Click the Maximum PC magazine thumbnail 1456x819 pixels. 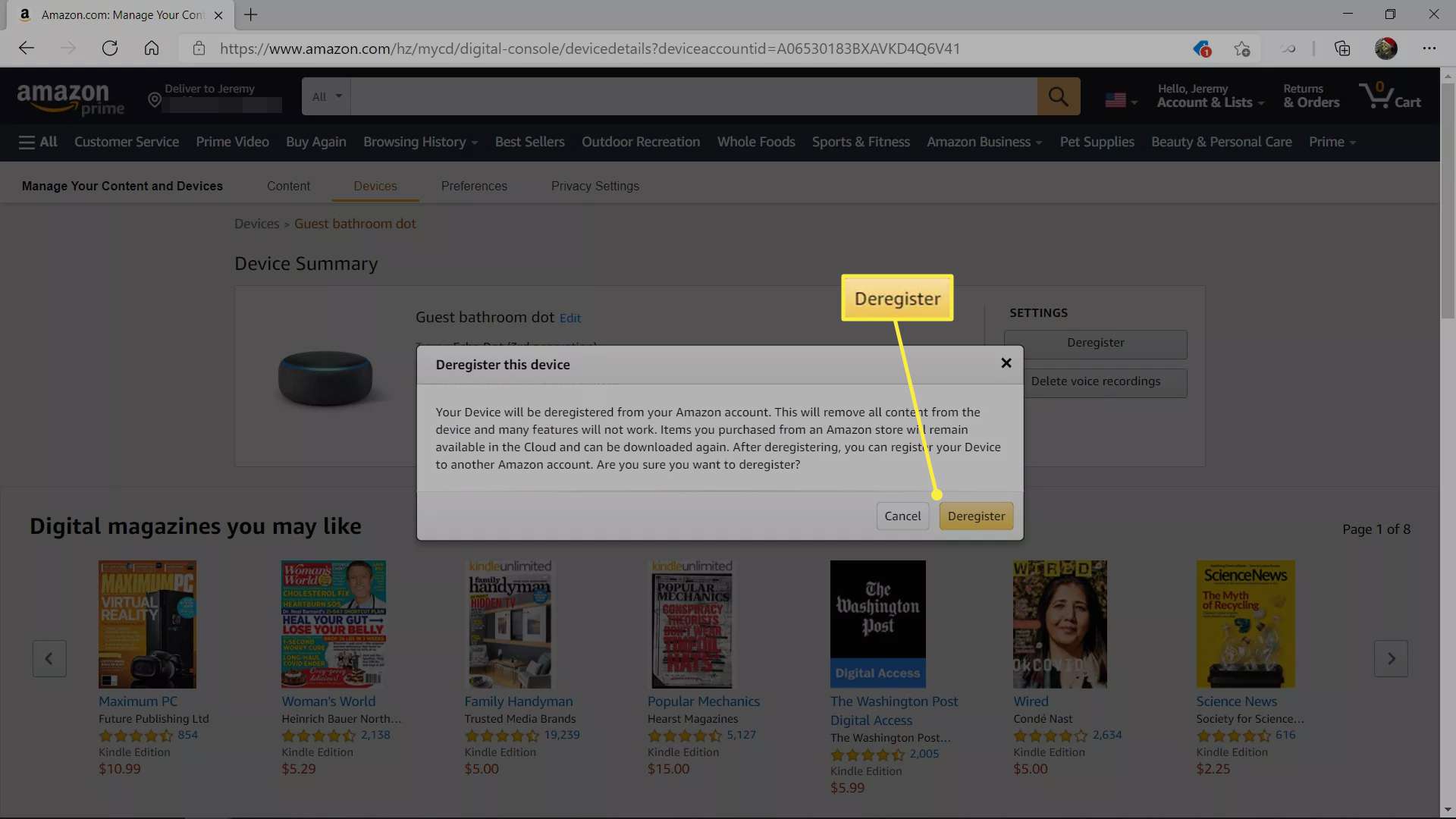[x=147, y=624]
